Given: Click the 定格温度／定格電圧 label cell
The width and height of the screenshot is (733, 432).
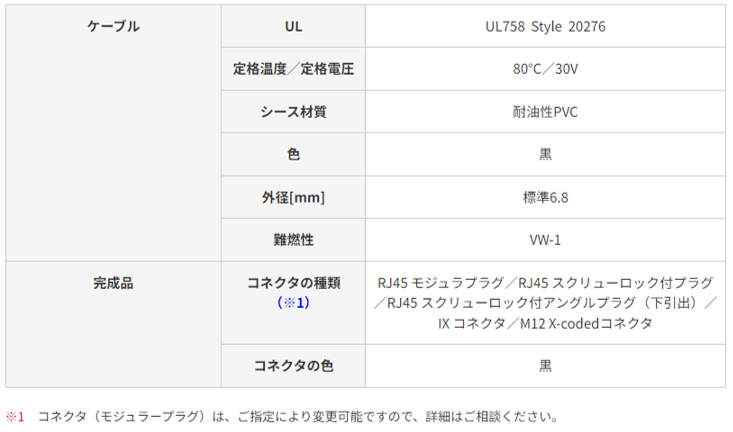Looking at the screenshot, I should [x=294, y=69].
